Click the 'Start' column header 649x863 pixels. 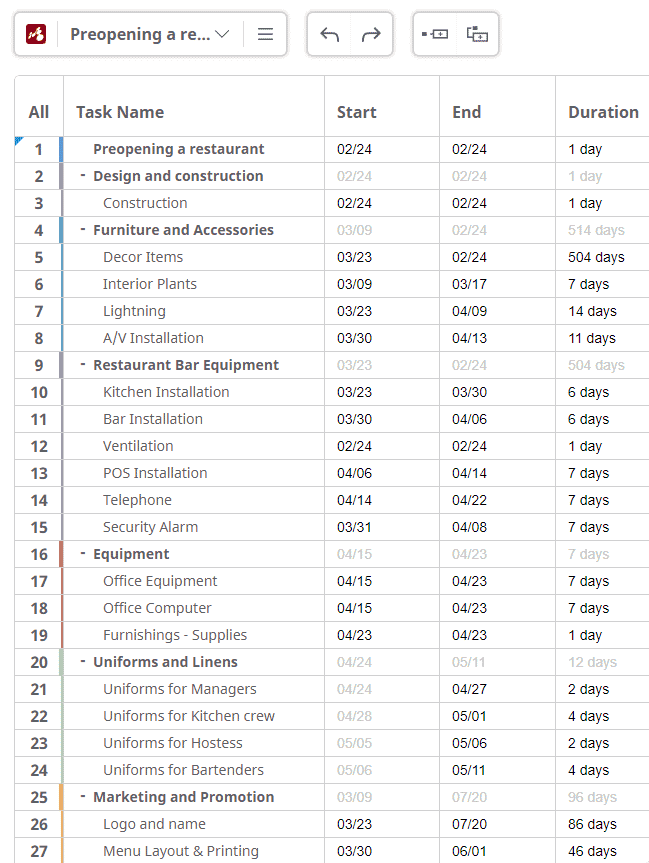point(357,112)
